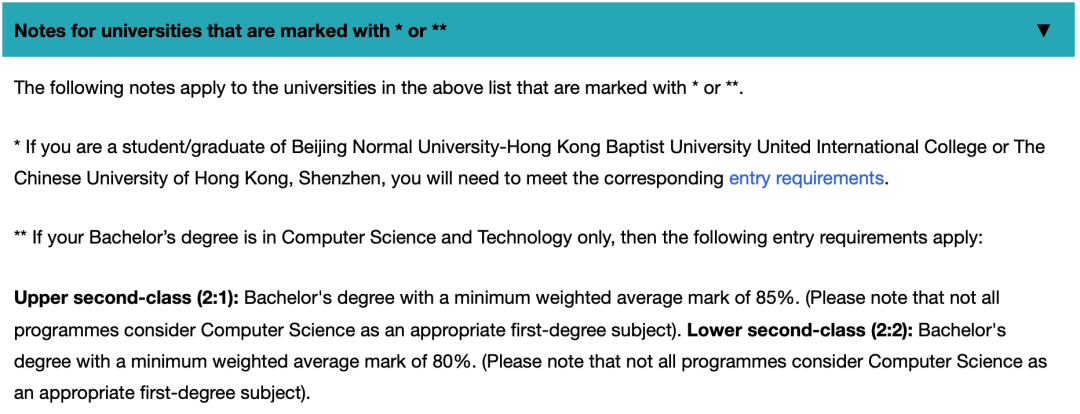Click the bold "Upper second-class (2:1):" label
Image resolution: width=1080 pixels, height=414 pixels.
tap(127, 298)
